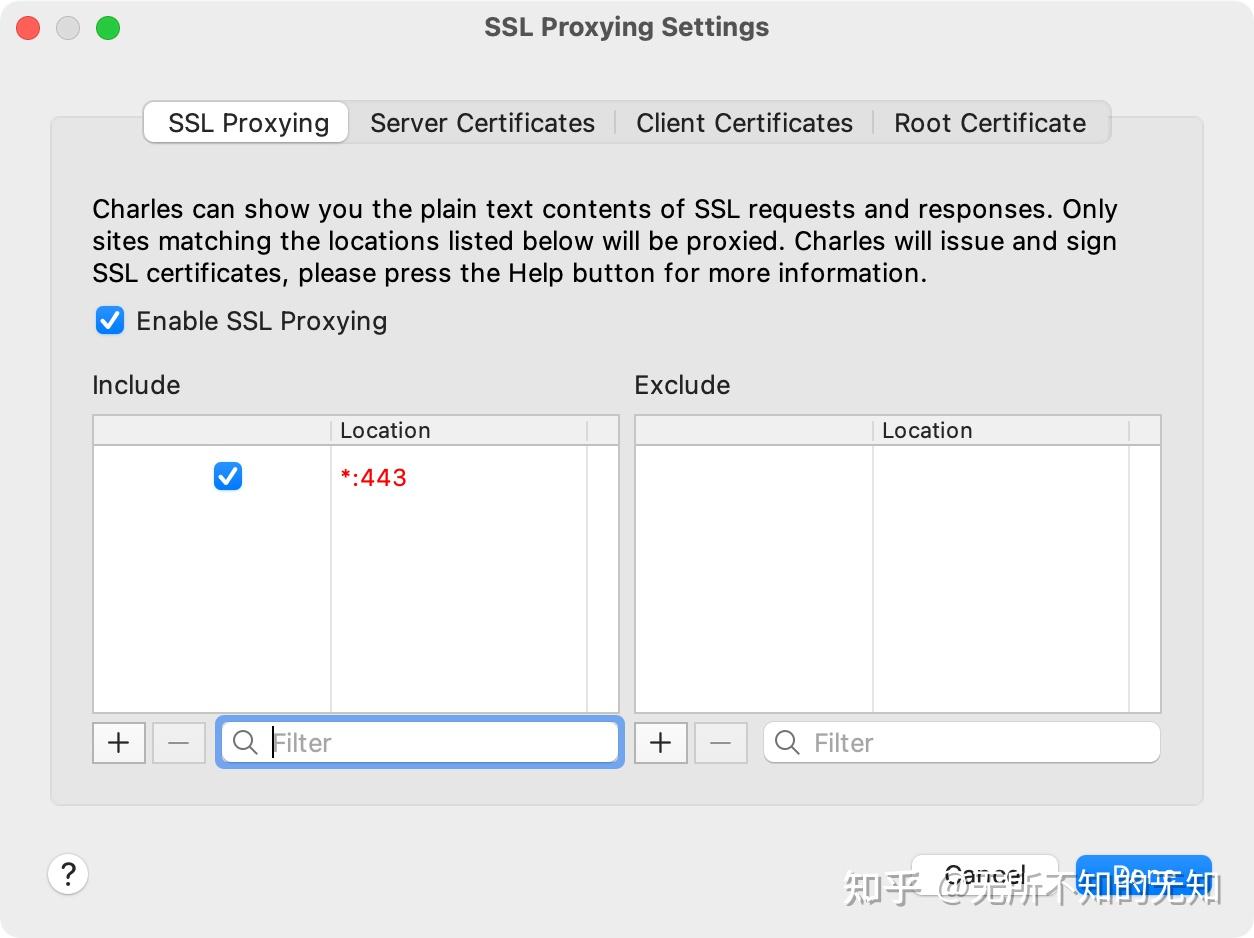Open the Root Certificate tab
The width and height of the screenshot is (1254, 938).
point(990,123)
